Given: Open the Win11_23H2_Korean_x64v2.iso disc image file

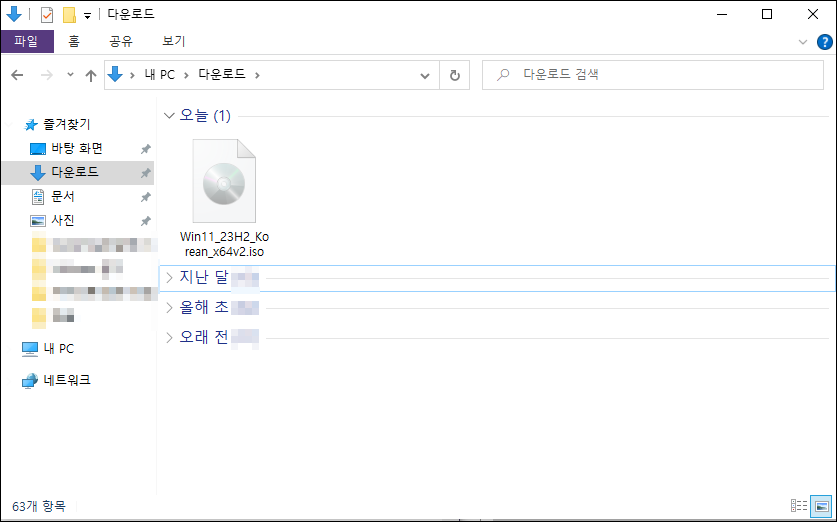Looking at the screenshot, I should click(x=224, y=199).
